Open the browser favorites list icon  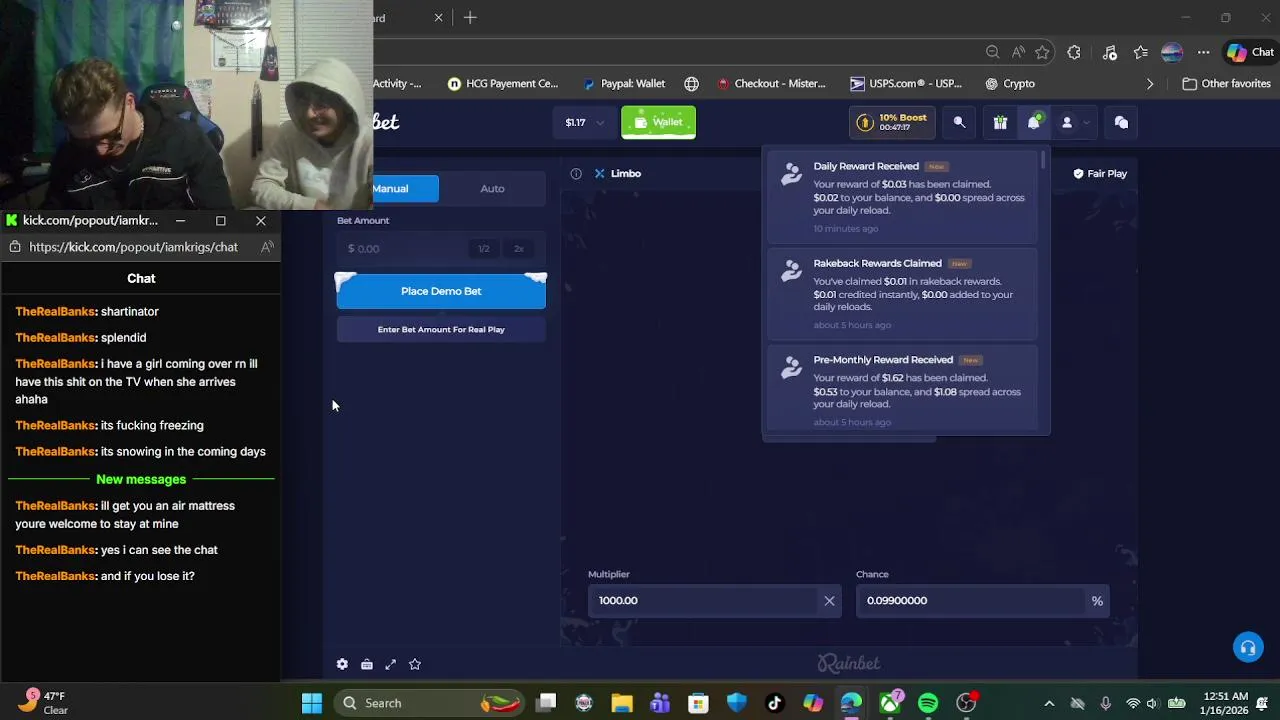coord(1141,52)
